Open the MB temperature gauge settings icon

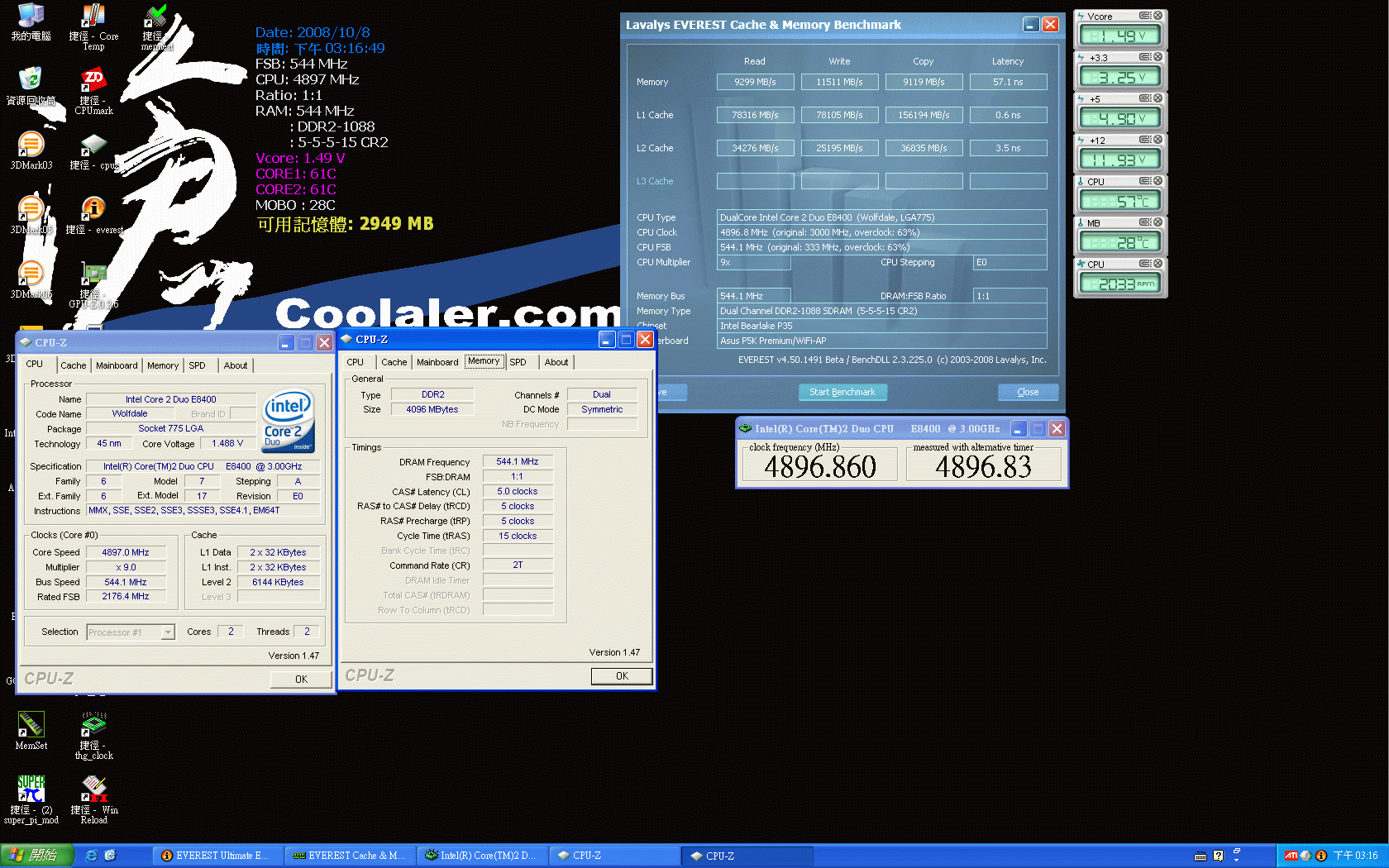[1145, 222]
